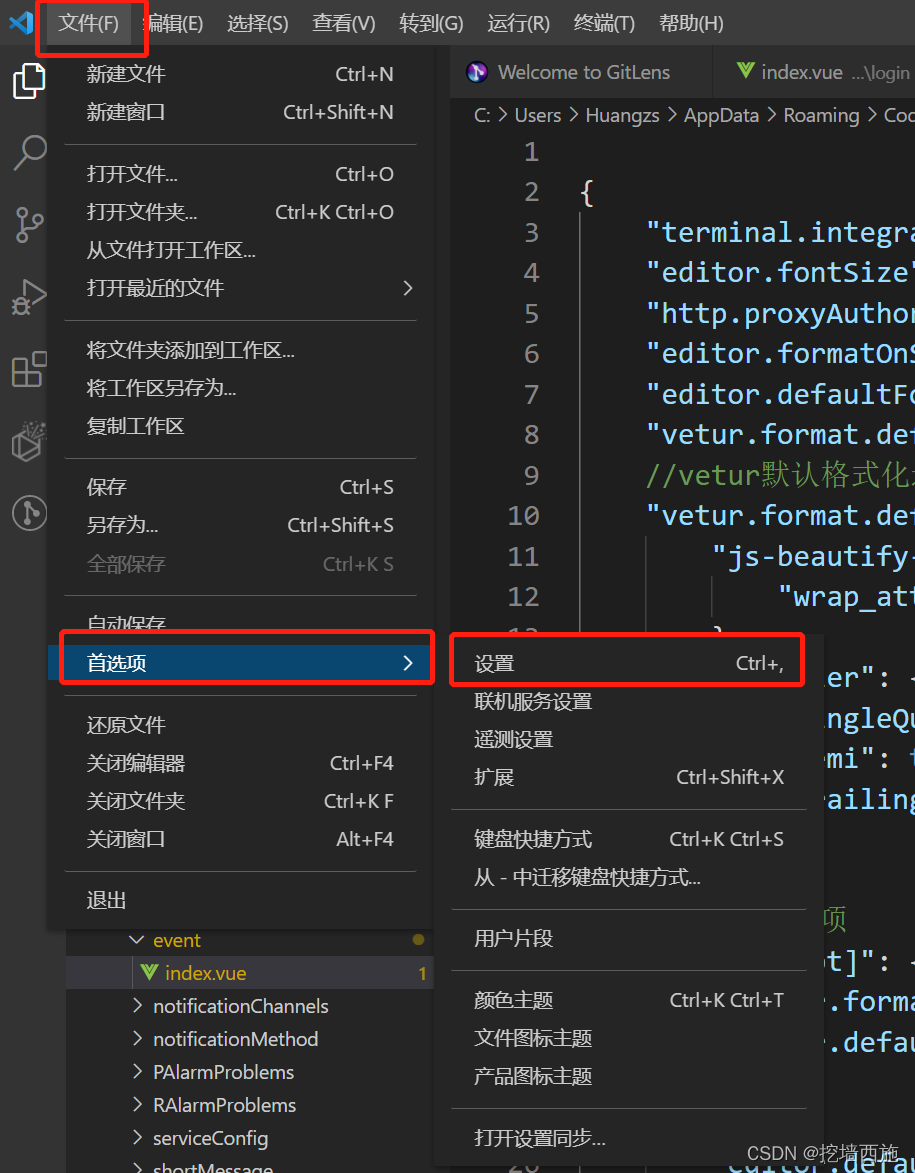The width and height of the screenshot is (915, 1173).
Task: Select 打开设置同步... submenu entry
Action: click(x=628, y=1139)
